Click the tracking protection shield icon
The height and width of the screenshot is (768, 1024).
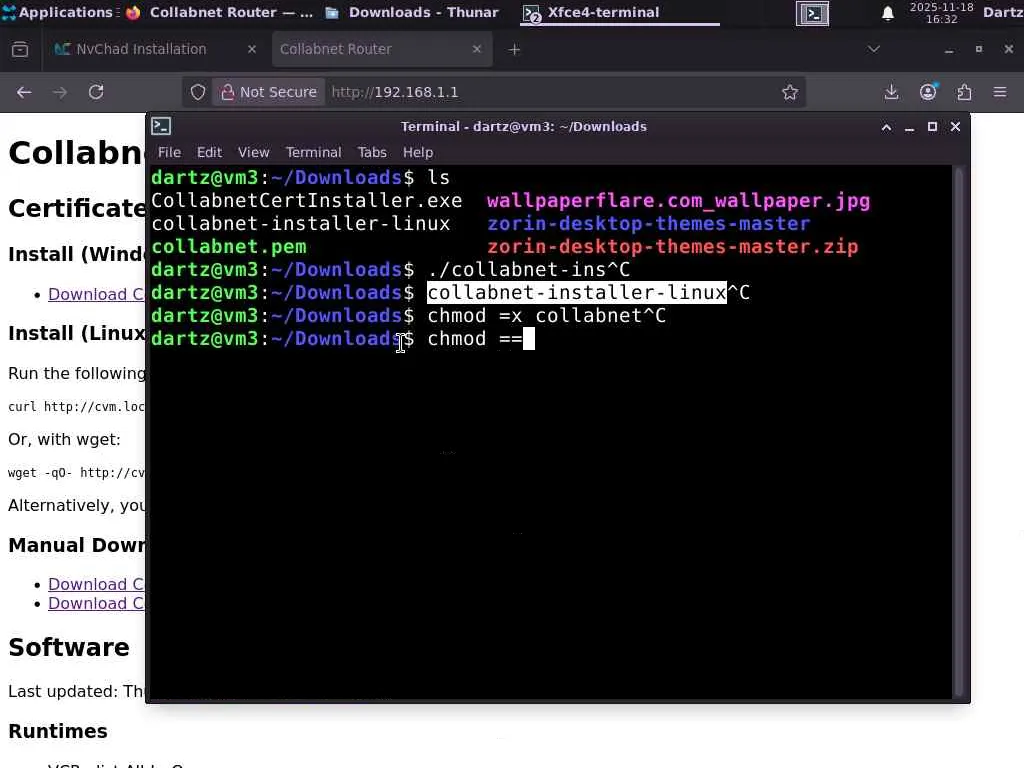point(198,92)
